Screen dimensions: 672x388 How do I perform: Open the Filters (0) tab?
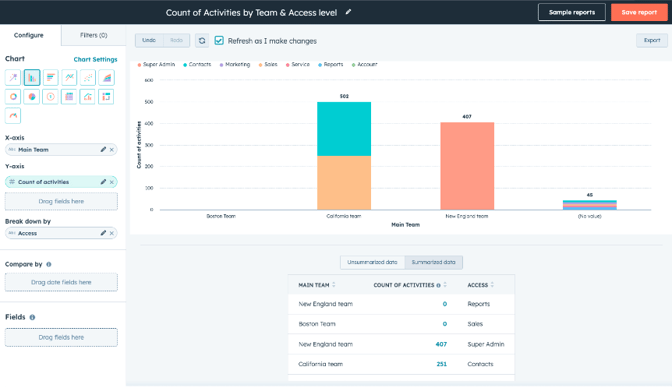pos(93,35)
